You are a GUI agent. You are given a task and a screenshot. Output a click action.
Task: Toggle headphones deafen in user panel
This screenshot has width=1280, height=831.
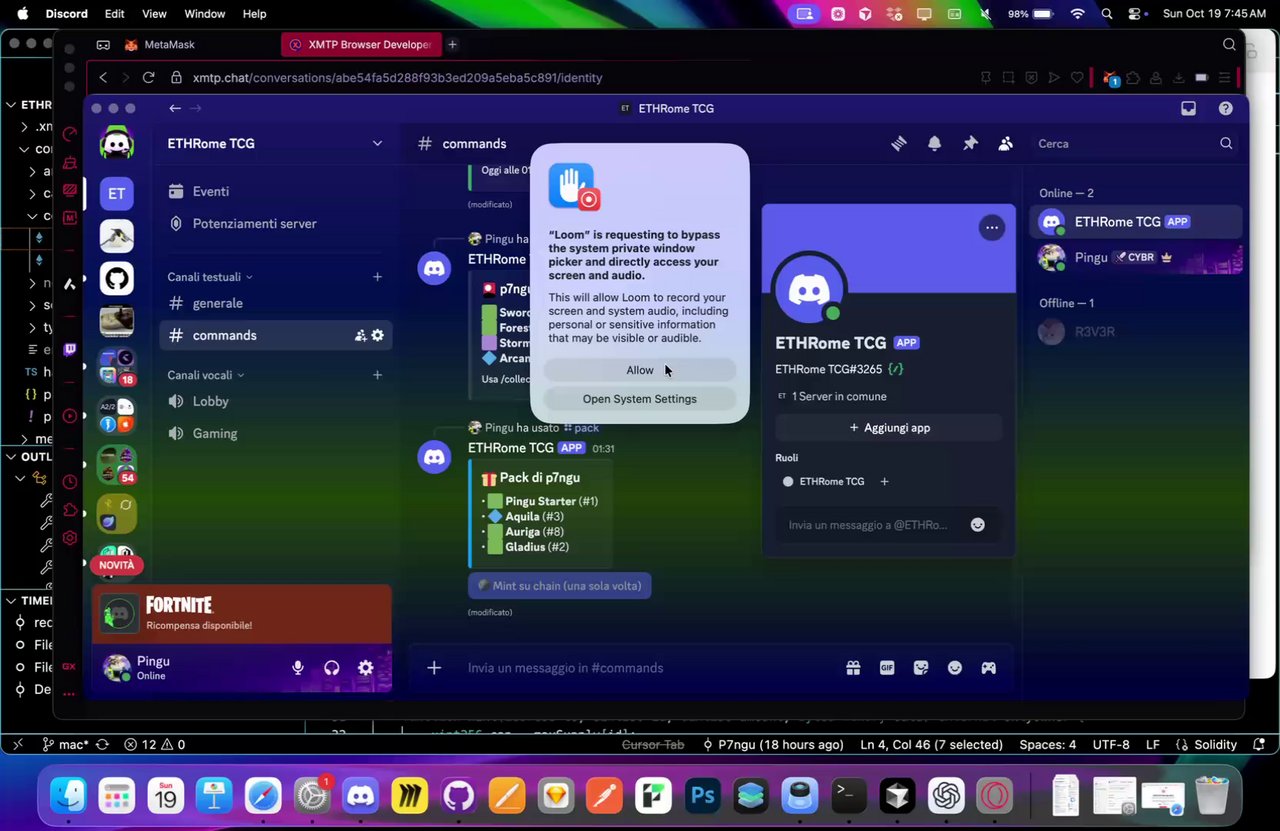pos(332,668)
